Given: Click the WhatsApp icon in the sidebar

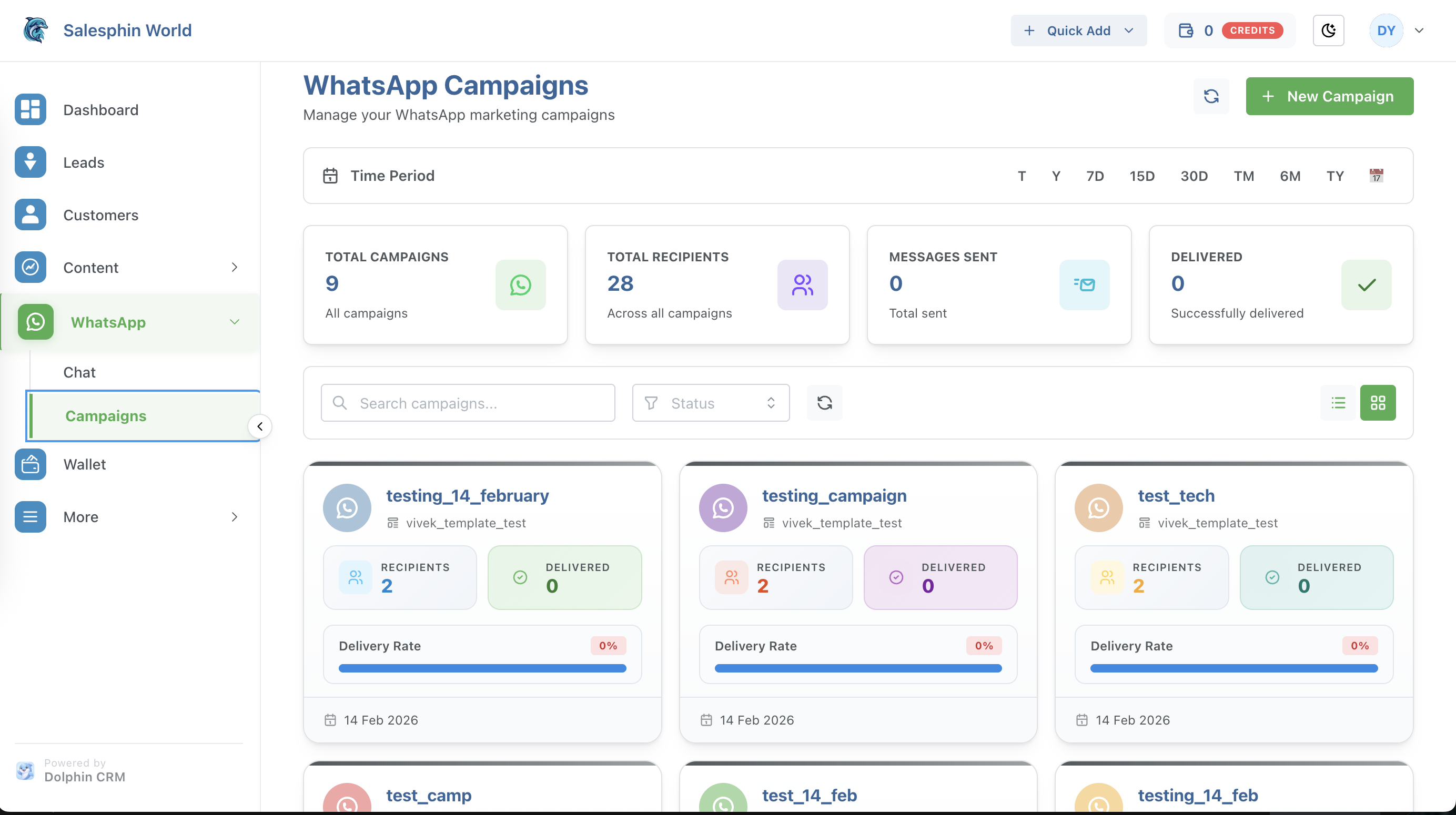Looking at the screenshot, I should 35,322.
